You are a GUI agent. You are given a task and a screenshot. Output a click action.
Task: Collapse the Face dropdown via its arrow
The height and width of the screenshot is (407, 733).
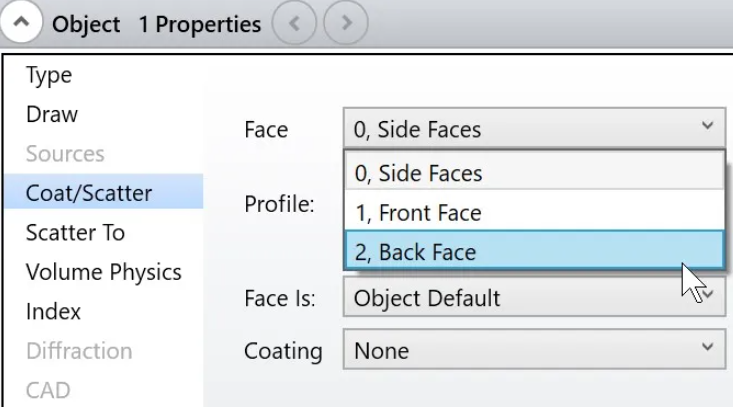(x=707, y=126)
